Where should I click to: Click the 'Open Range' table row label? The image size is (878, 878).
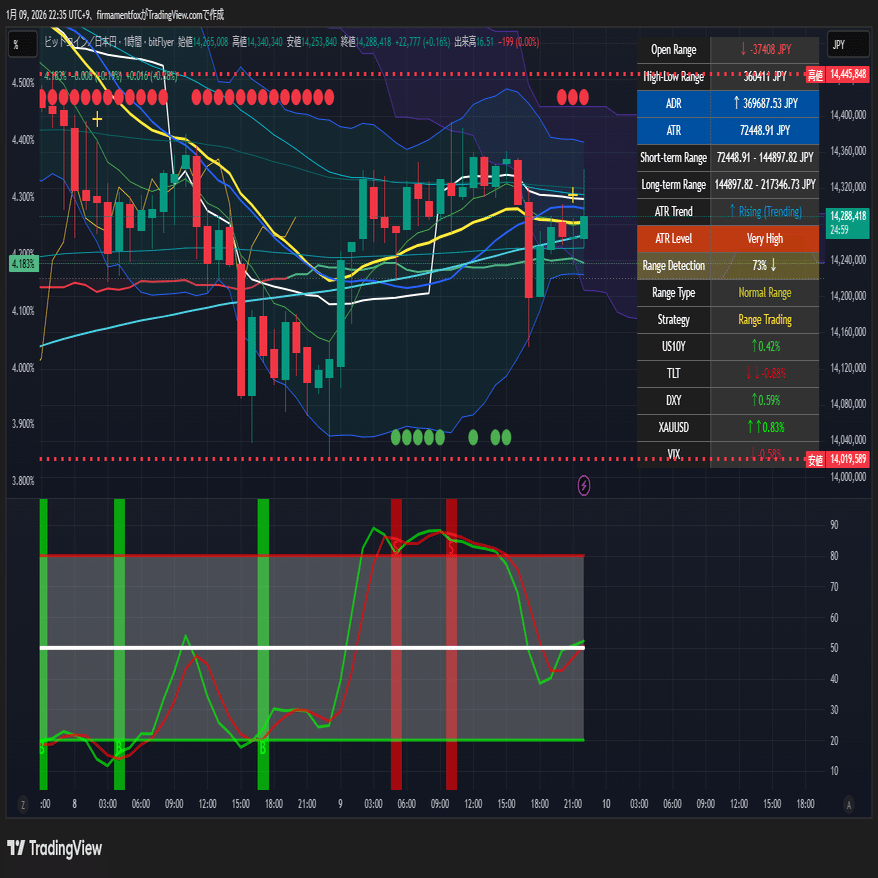673,50
